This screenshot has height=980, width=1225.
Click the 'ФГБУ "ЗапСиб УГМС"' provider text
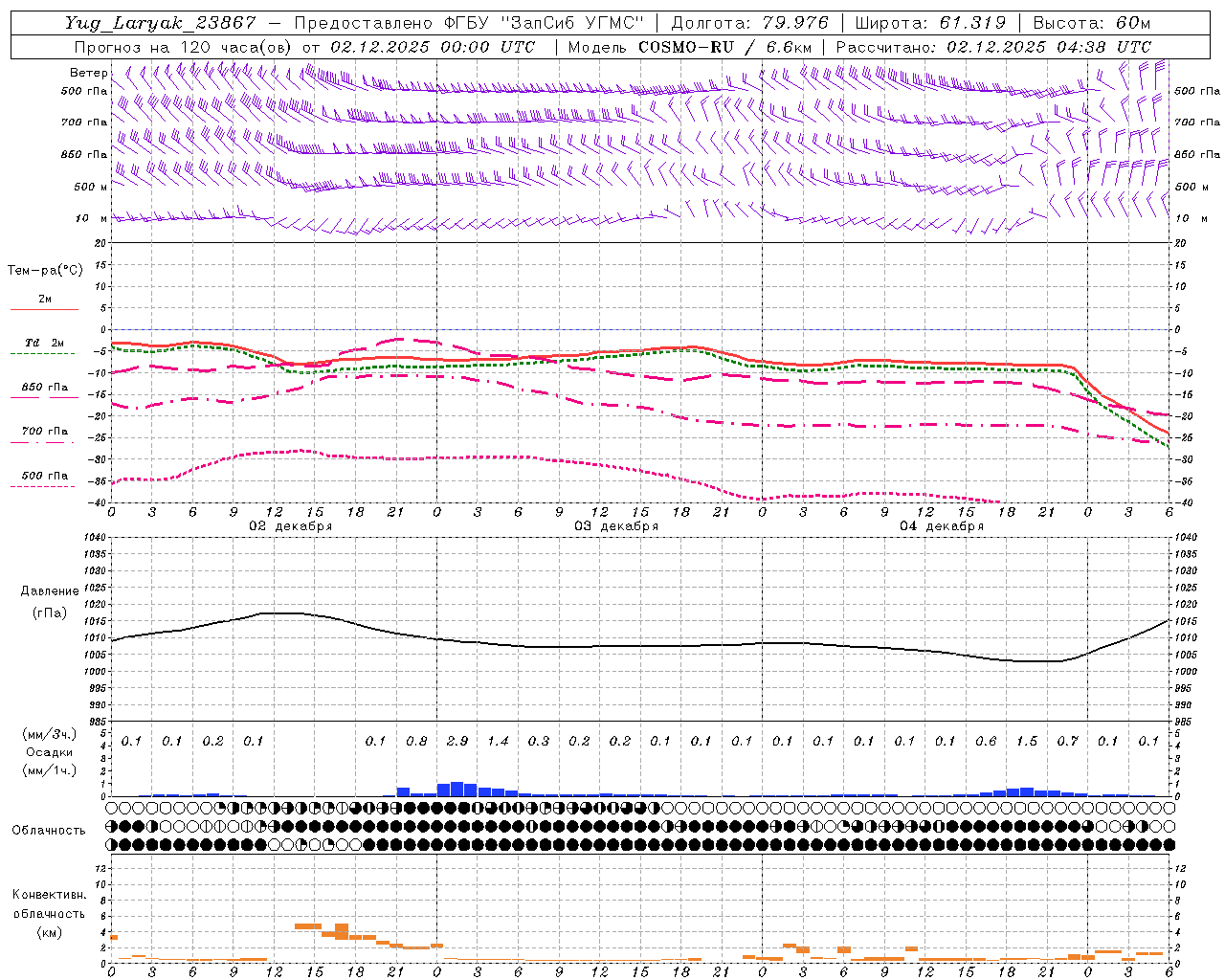click(545, 23)
